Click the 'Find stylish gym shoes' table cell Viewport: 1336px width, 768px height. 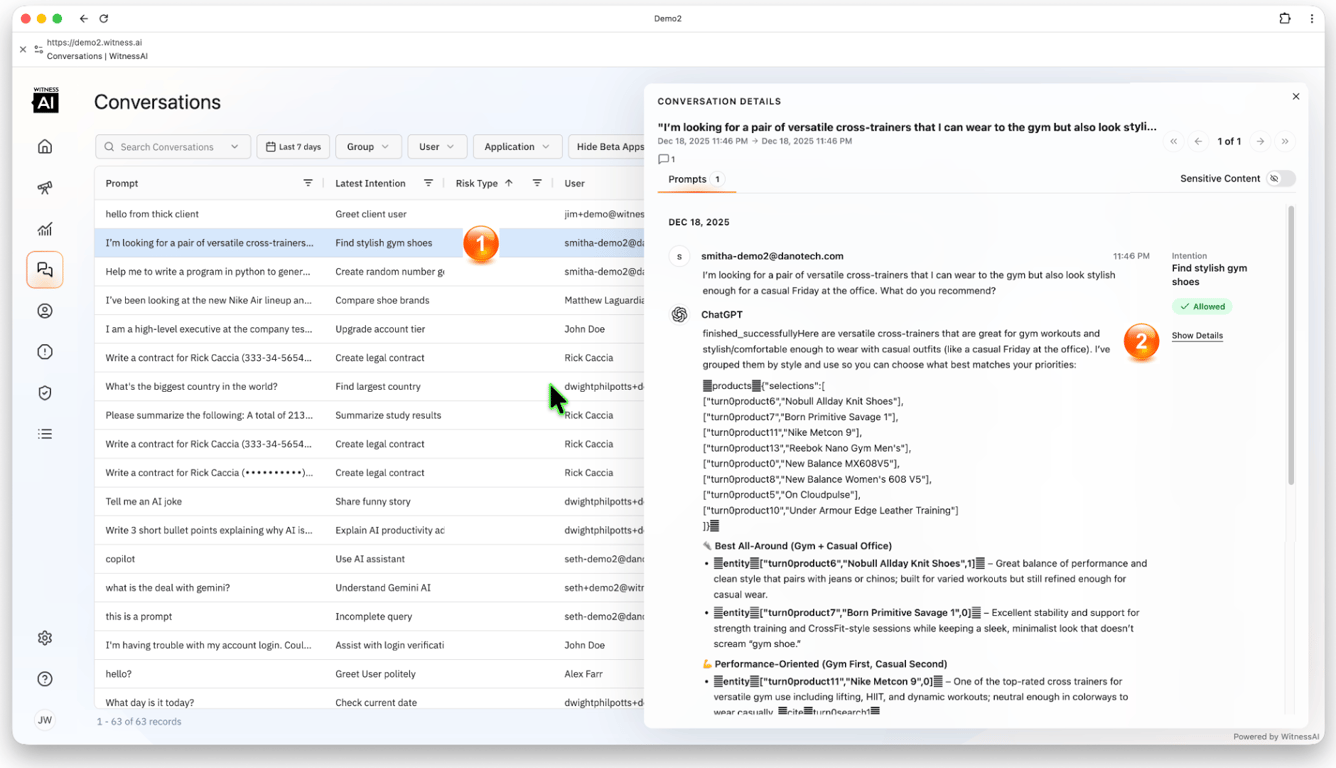pos(384,243)
